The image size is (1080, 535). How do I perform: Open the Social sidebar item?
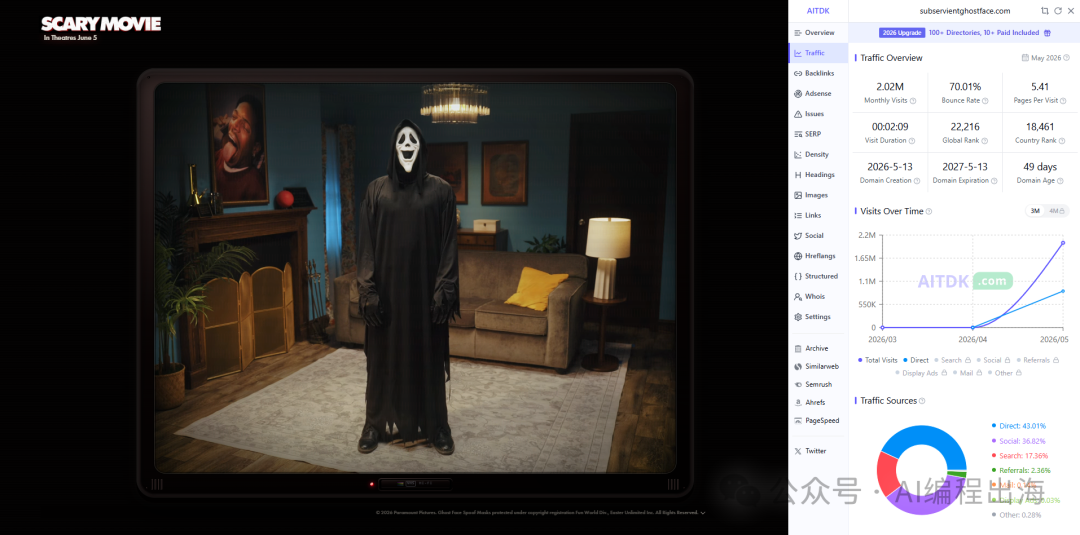point(818,235)
